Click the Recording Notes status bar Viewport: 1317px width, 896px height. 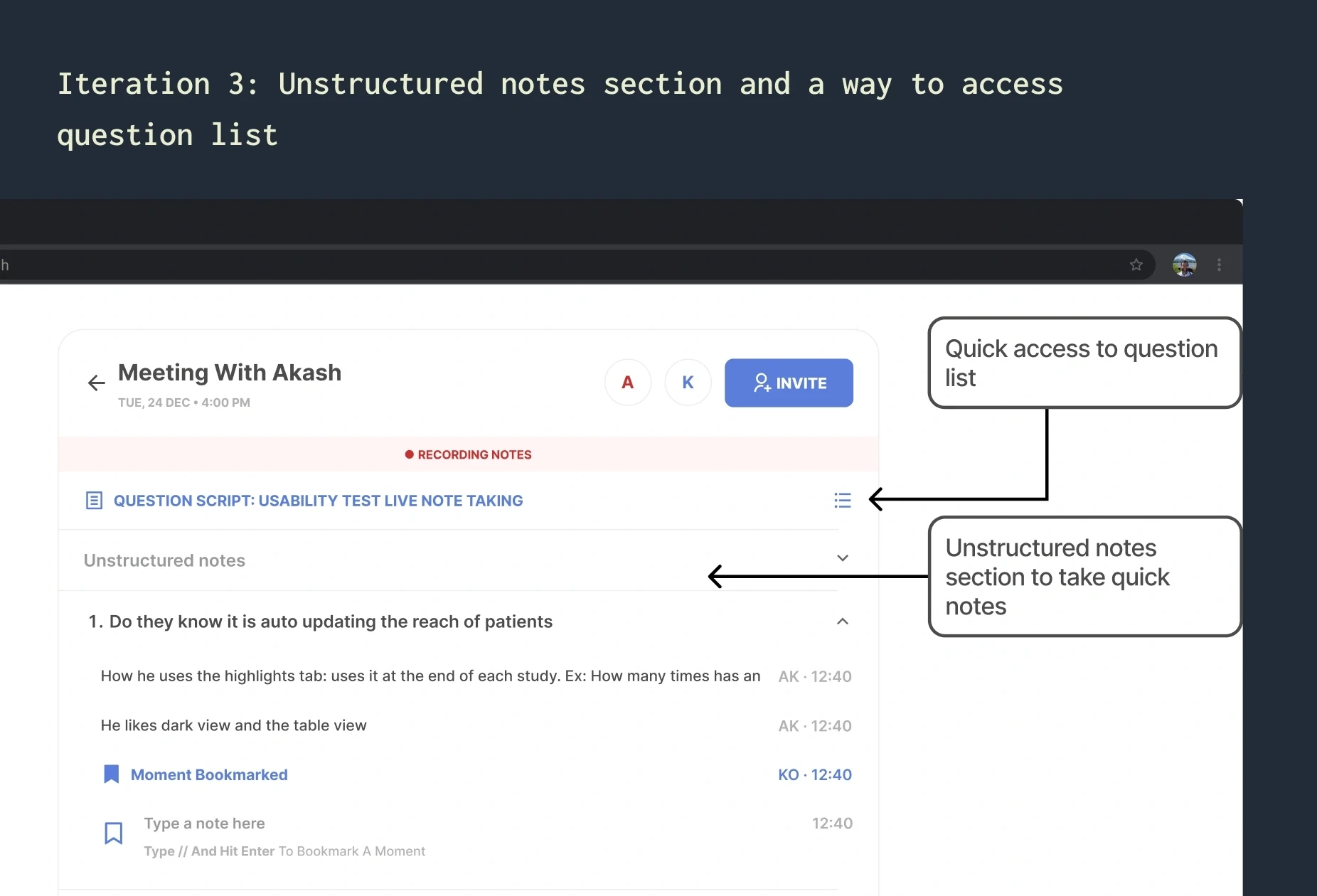[x=469, y=454]
